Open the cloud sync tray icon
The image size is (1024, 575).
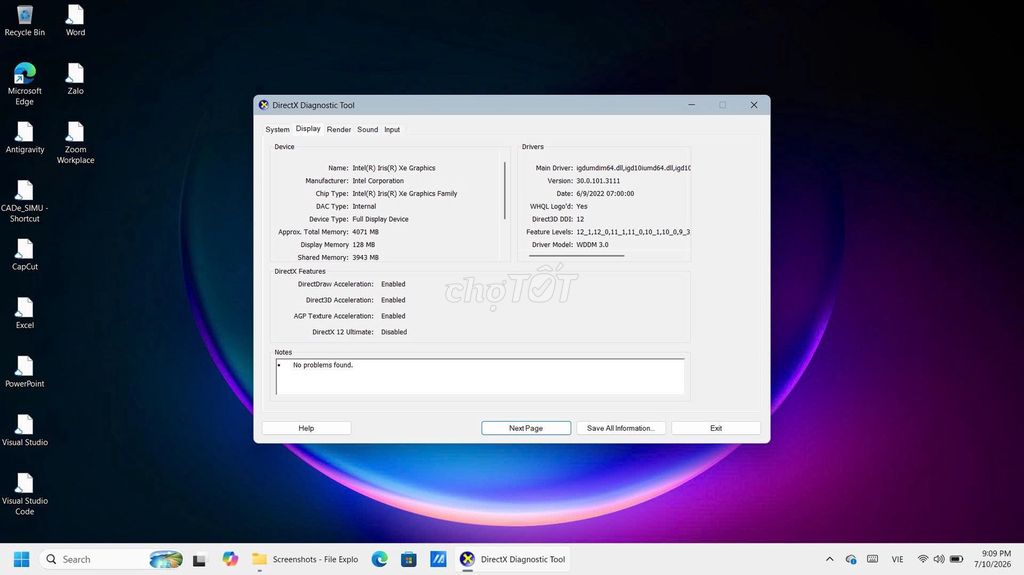click(851, 559)
